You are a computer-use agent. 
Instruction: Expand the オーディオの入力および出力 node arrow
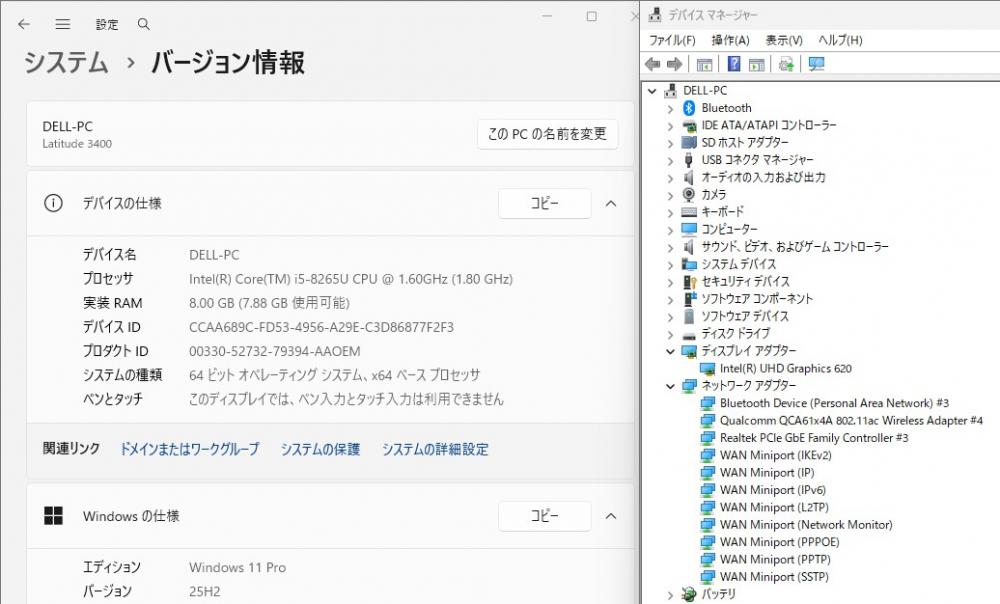(x=670, y=178)
